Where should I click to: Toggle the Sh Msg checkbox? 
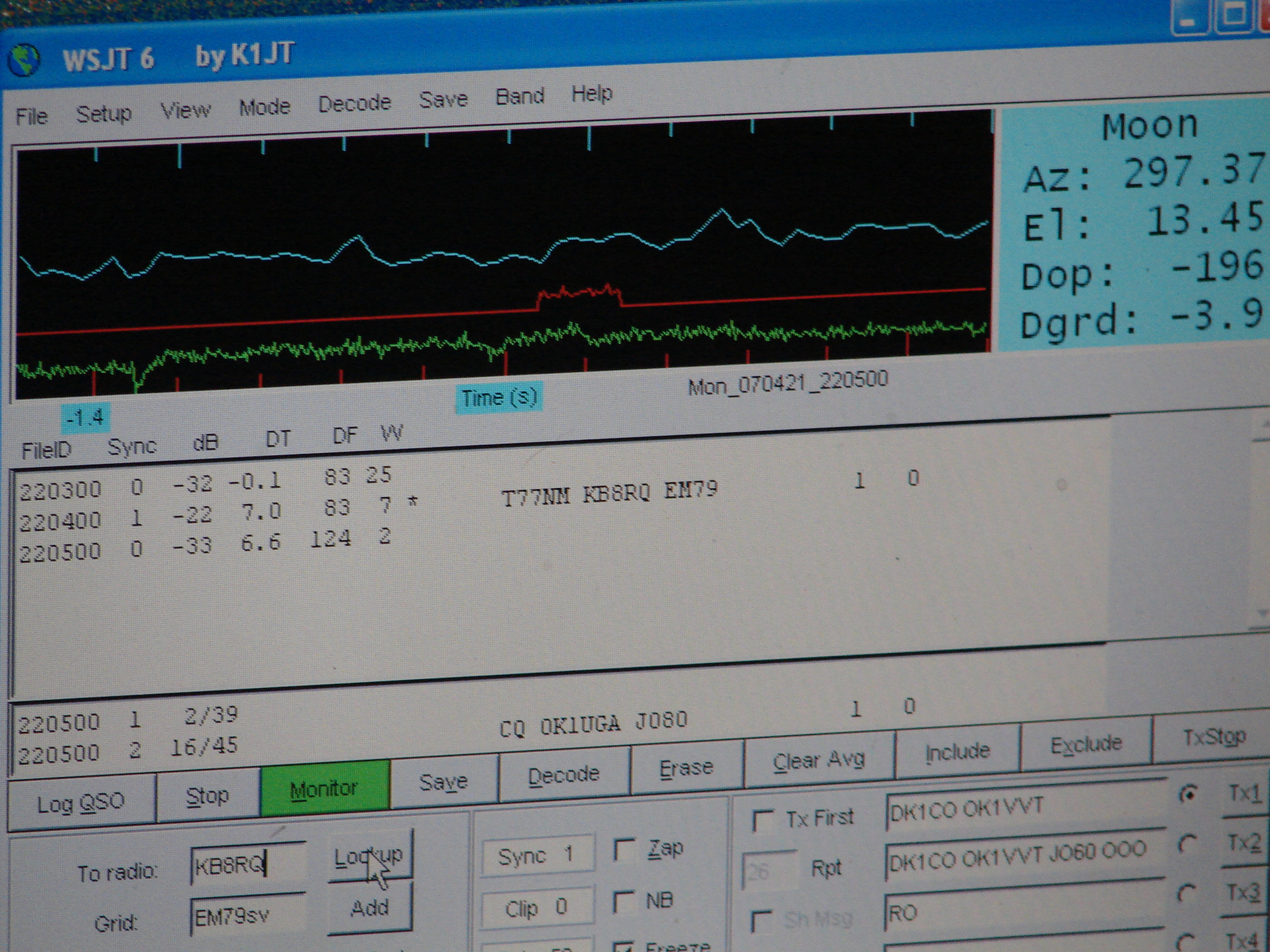[762, 922]
